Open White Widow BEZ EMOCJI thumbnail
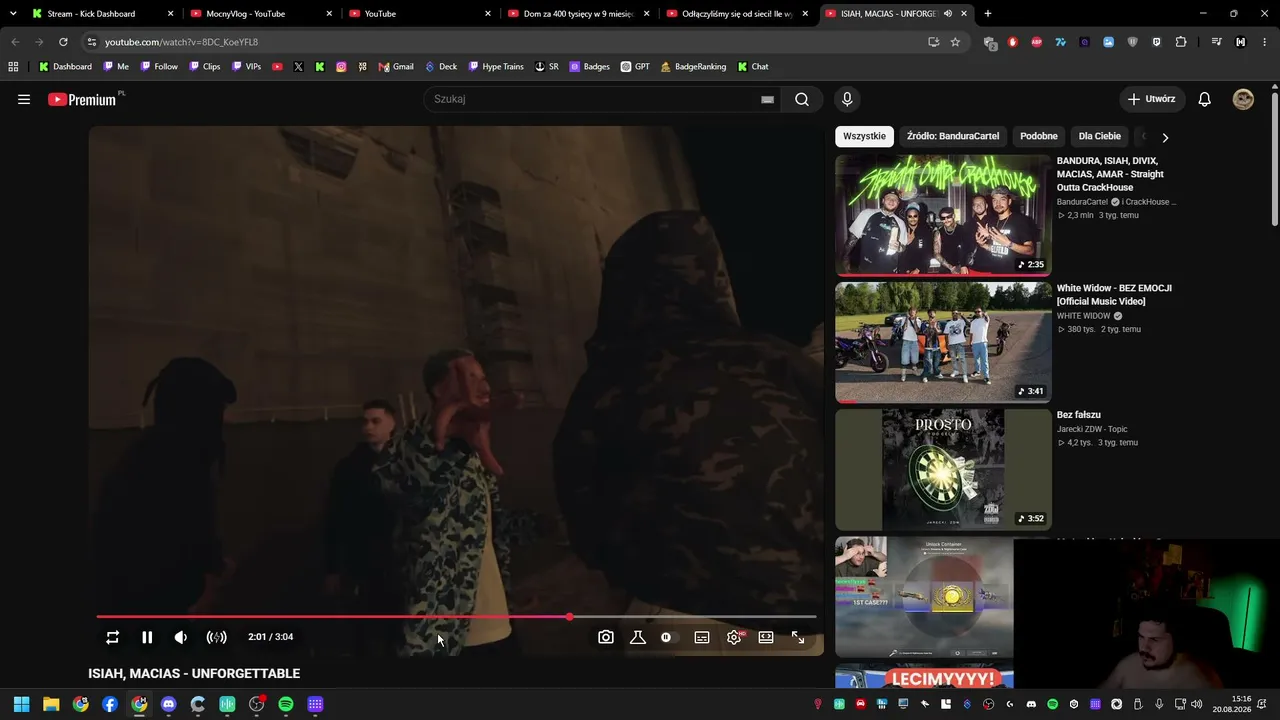Image resolution: width=1280 pixels, height=720 pixels. point(943,342)
